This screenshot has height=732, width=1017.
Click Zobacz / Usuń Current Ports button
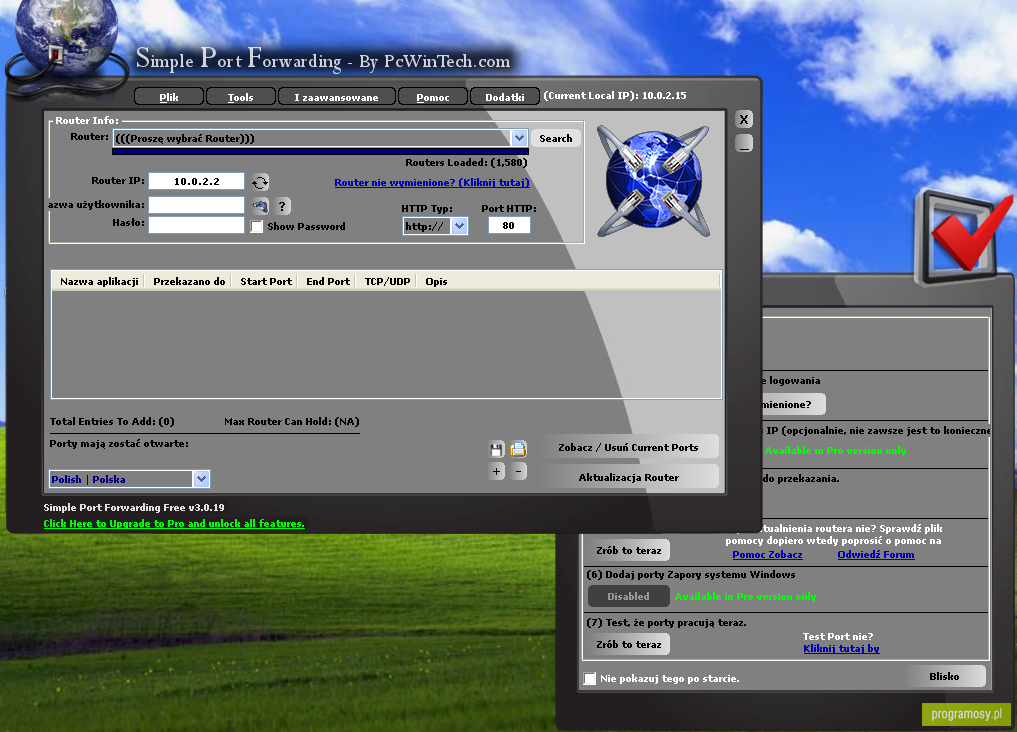628,447
